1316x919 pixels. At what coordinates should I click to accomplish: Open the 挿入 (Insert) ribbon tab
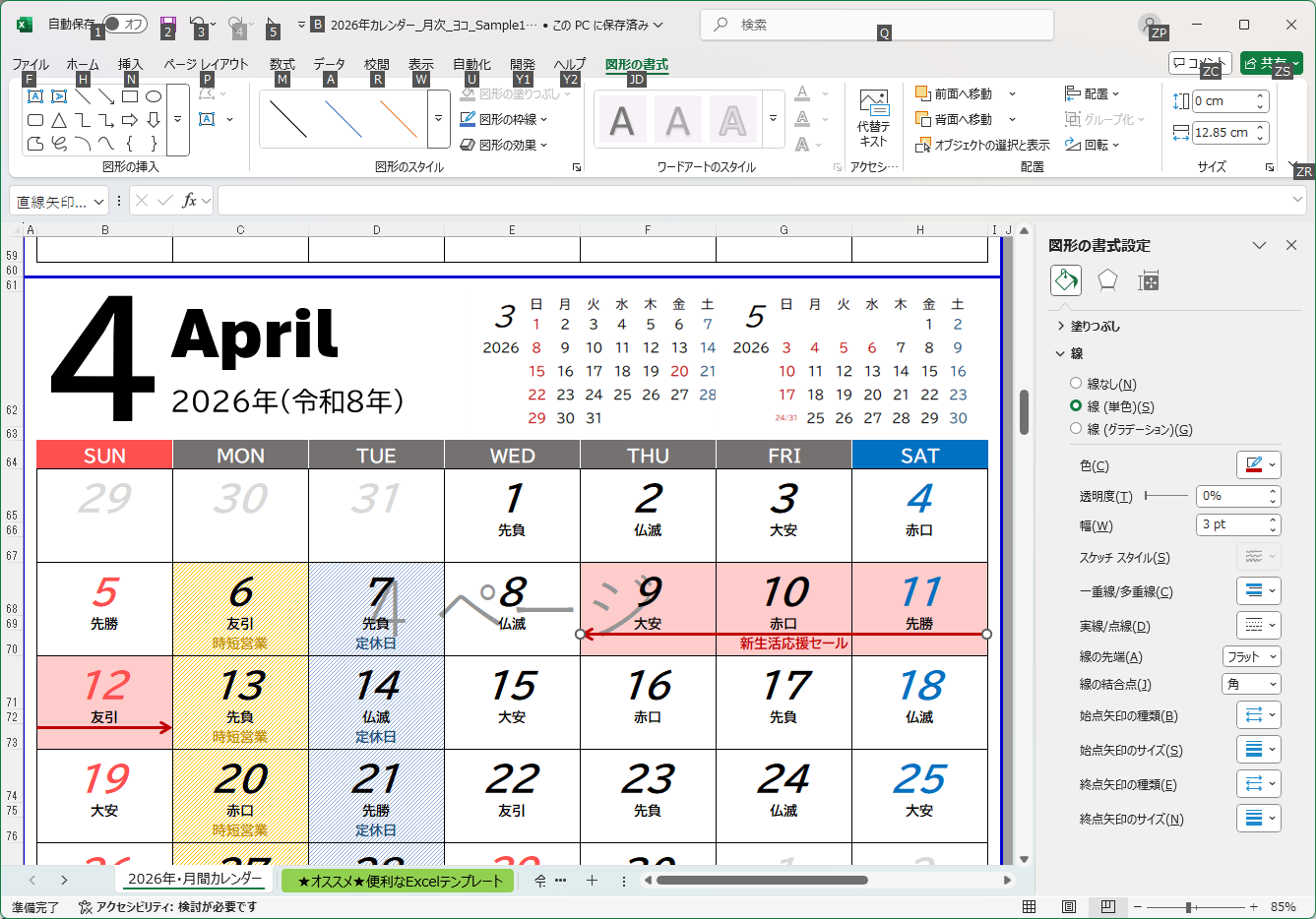[x=130, y=65]
